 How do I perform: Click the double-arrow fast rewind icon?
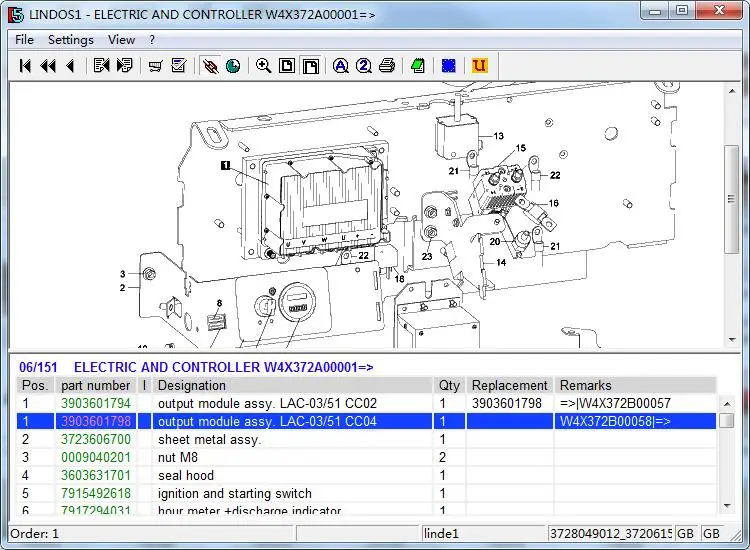pyautogui.click(x=48, y=66)
